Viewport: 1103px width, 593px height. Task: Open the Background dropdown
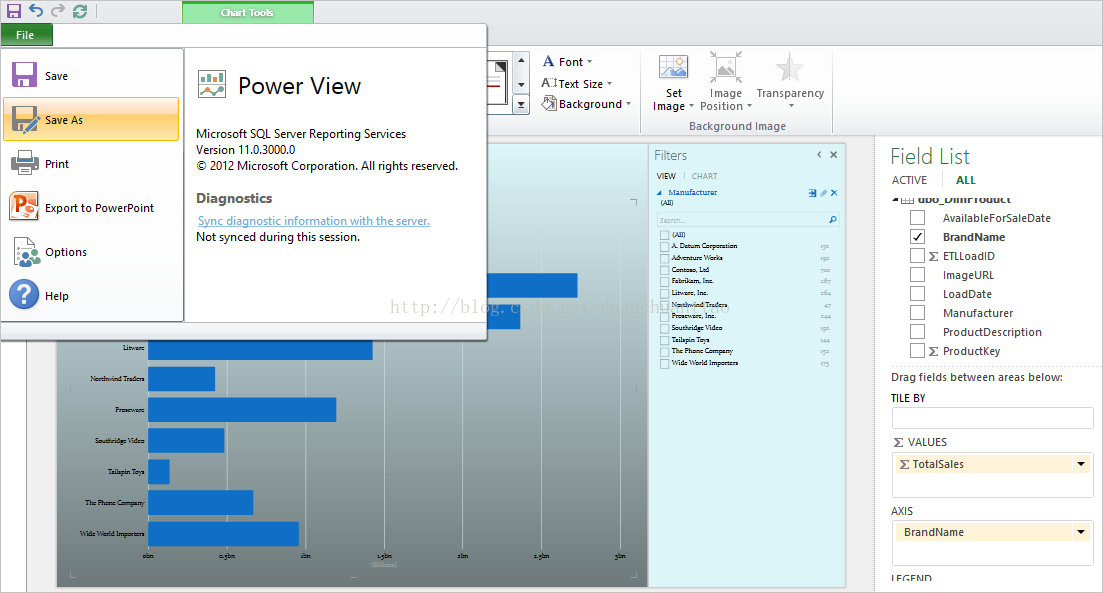click(628, 104)
